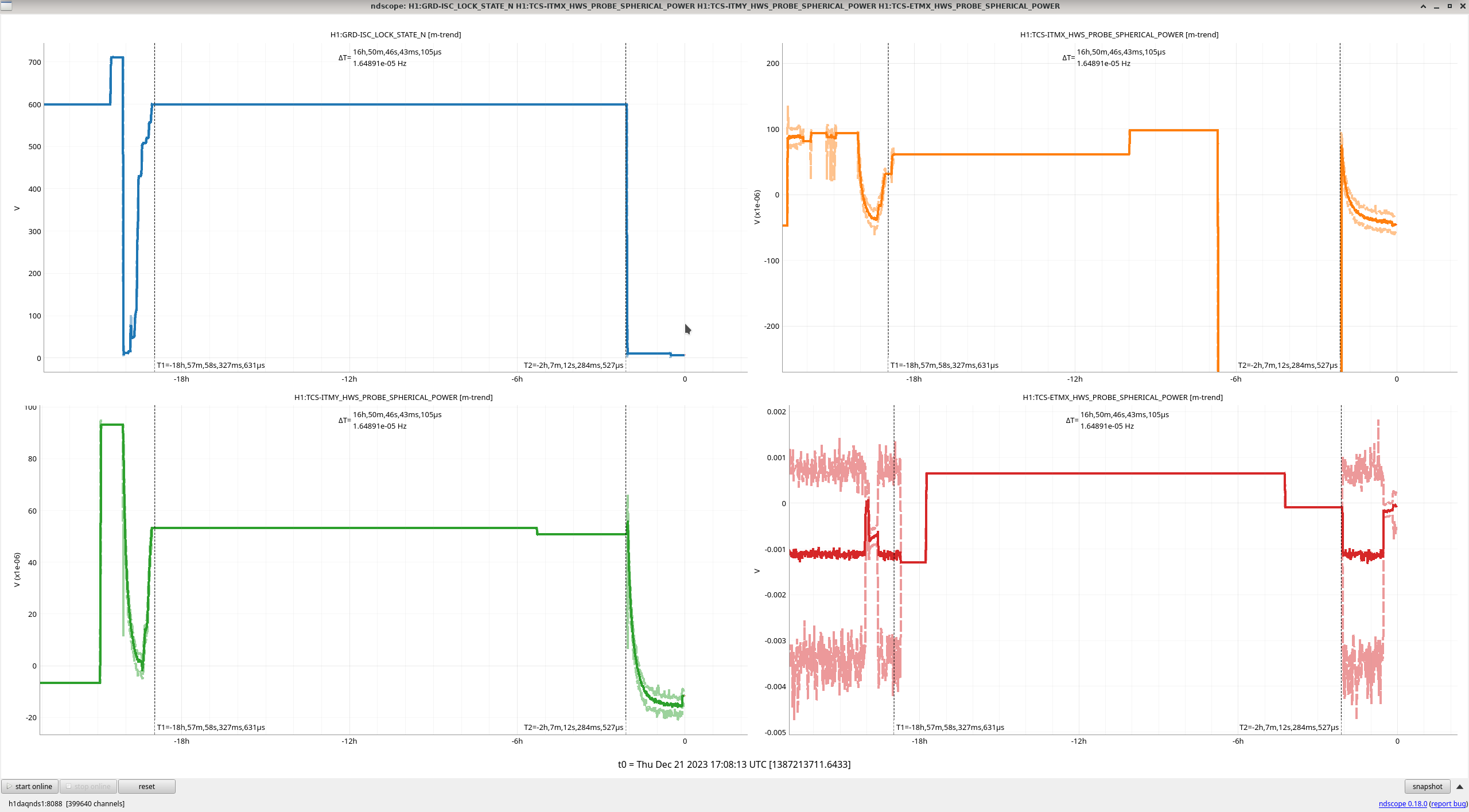This screenshot has height=812, width=1469.
Task: Click the ΔT readout in ITMX plot
Action: (x=1114, y=57)
